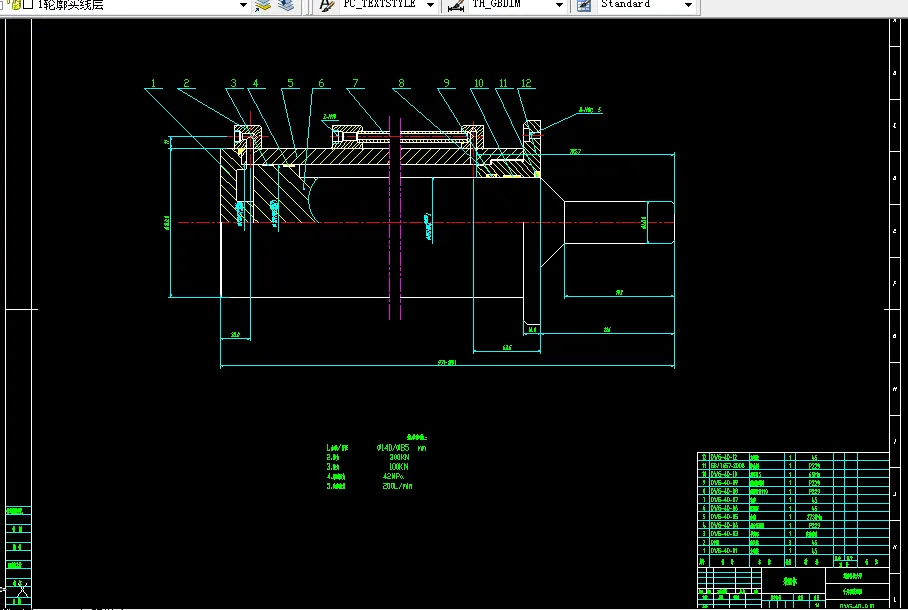Click the 42MPa specification text
This screenshot has height=610, width=908.
(393, 477)
